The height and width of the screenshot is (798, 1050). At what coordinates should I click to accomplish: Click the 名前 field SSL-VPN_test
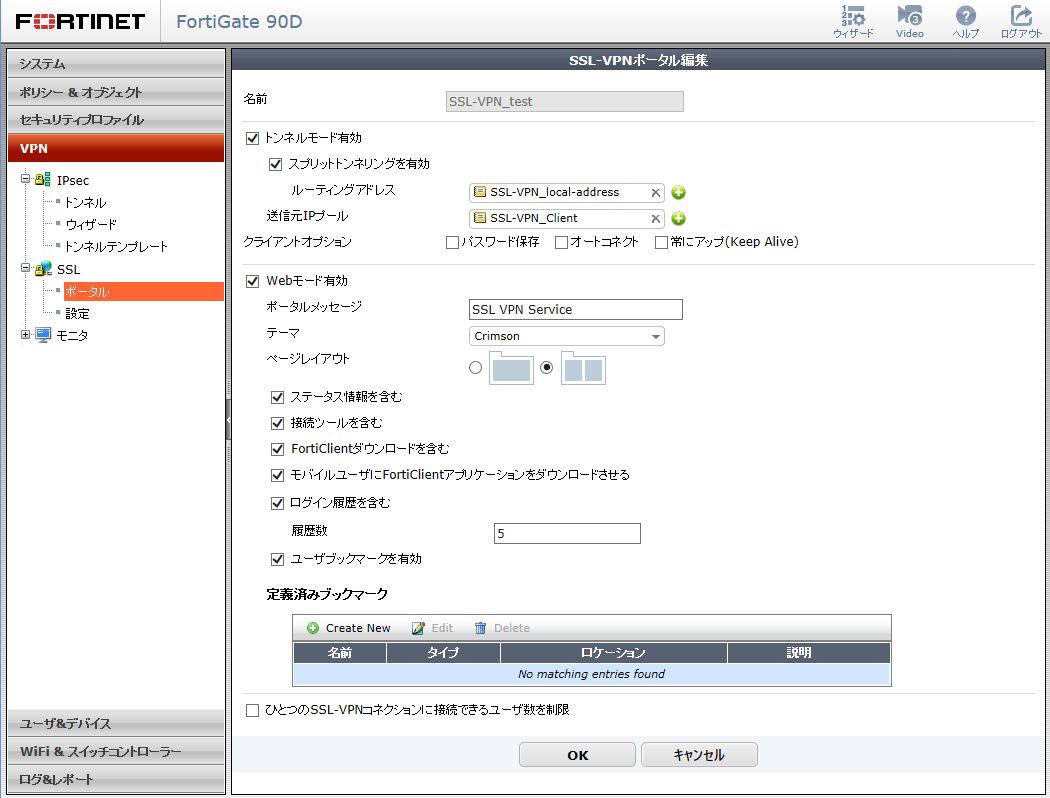[x=565, y=102]
